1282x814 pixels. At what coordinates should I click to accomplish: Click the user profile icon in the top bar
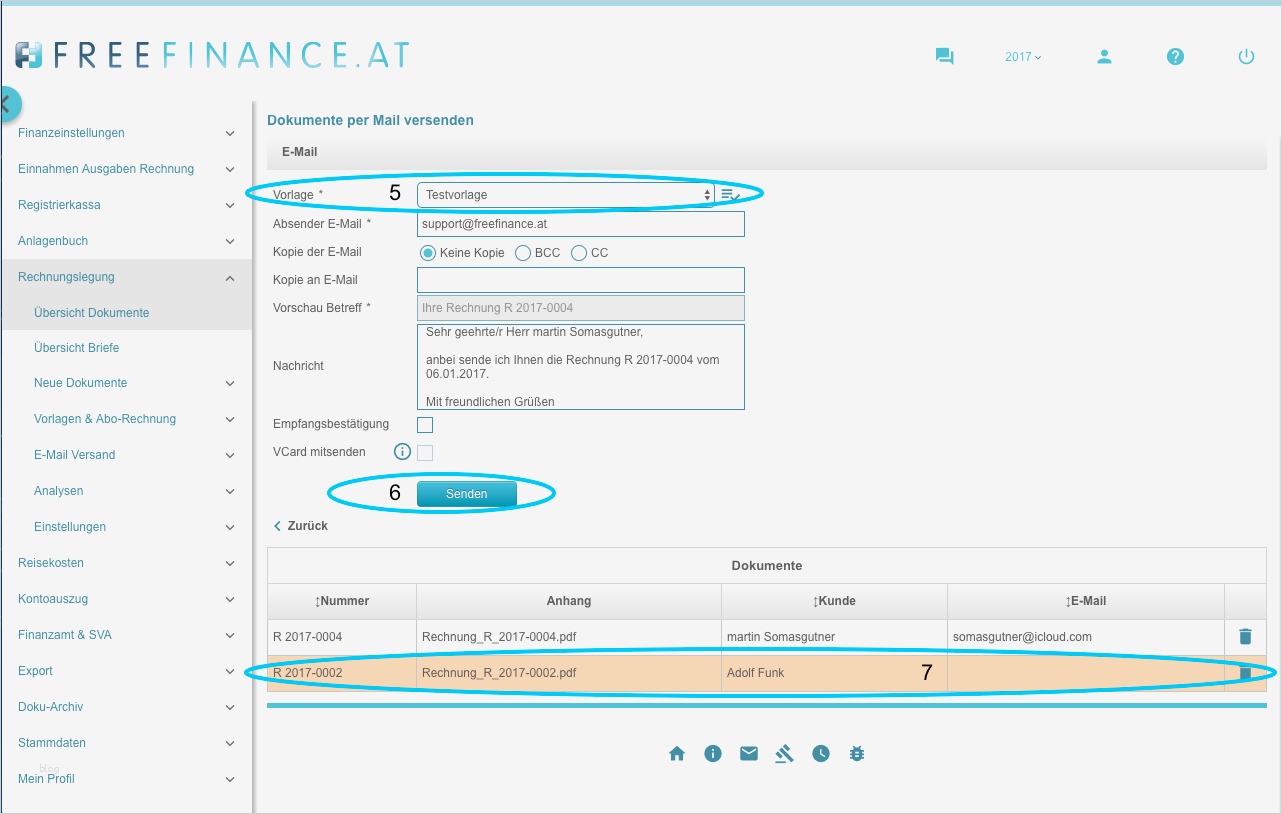(1104, 57)
